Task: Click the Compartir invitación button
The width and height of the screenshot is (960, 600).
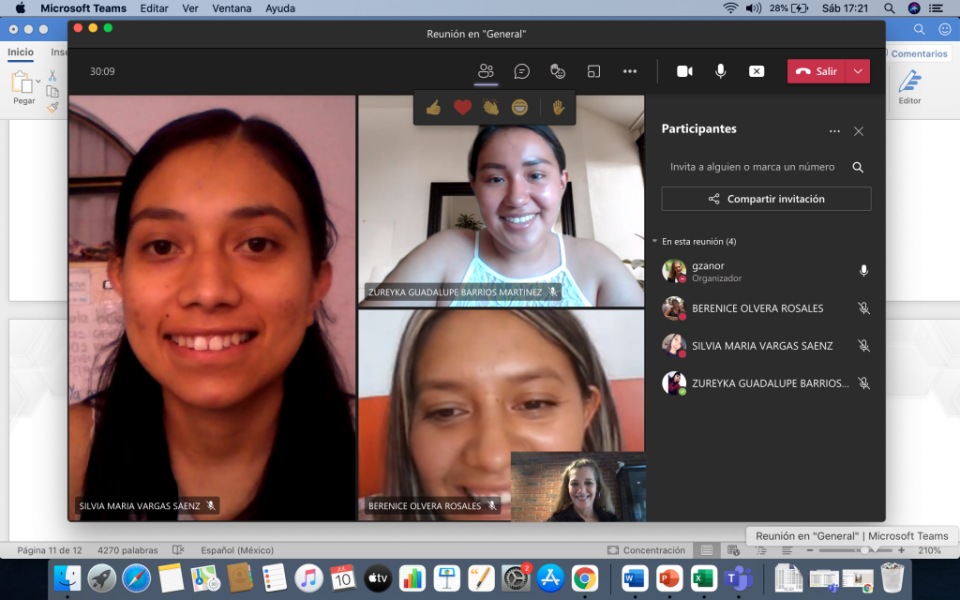Action: [766, 199]
